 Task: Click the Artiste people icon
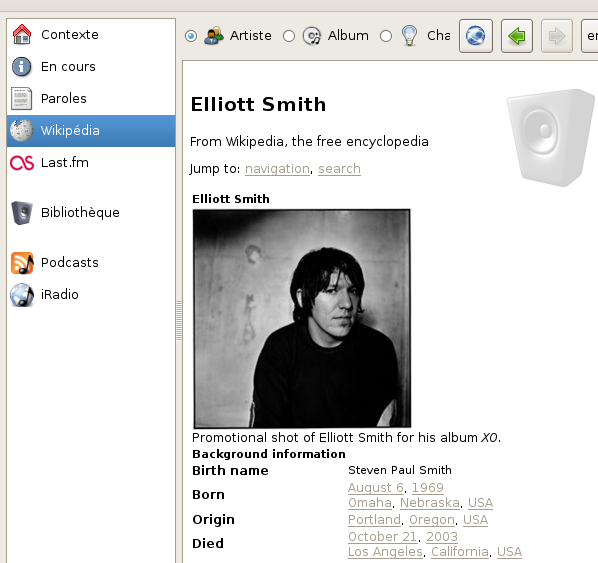click(214, 36)
